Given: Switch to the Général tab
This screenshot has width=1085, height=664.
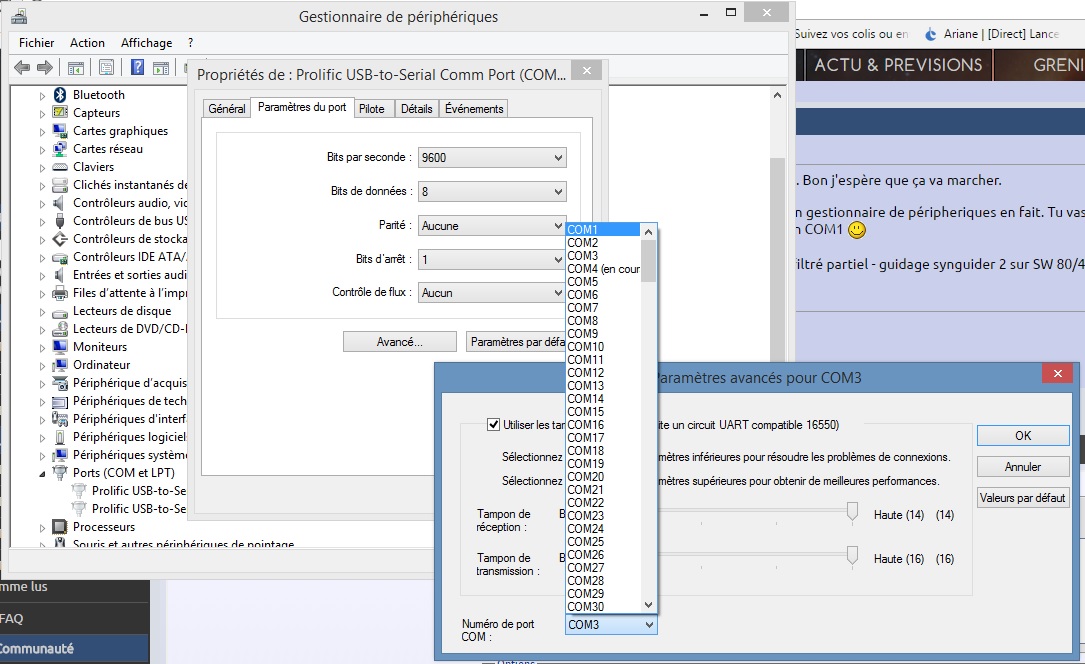Looking at the screenshot, I should (x=227, y=109).
